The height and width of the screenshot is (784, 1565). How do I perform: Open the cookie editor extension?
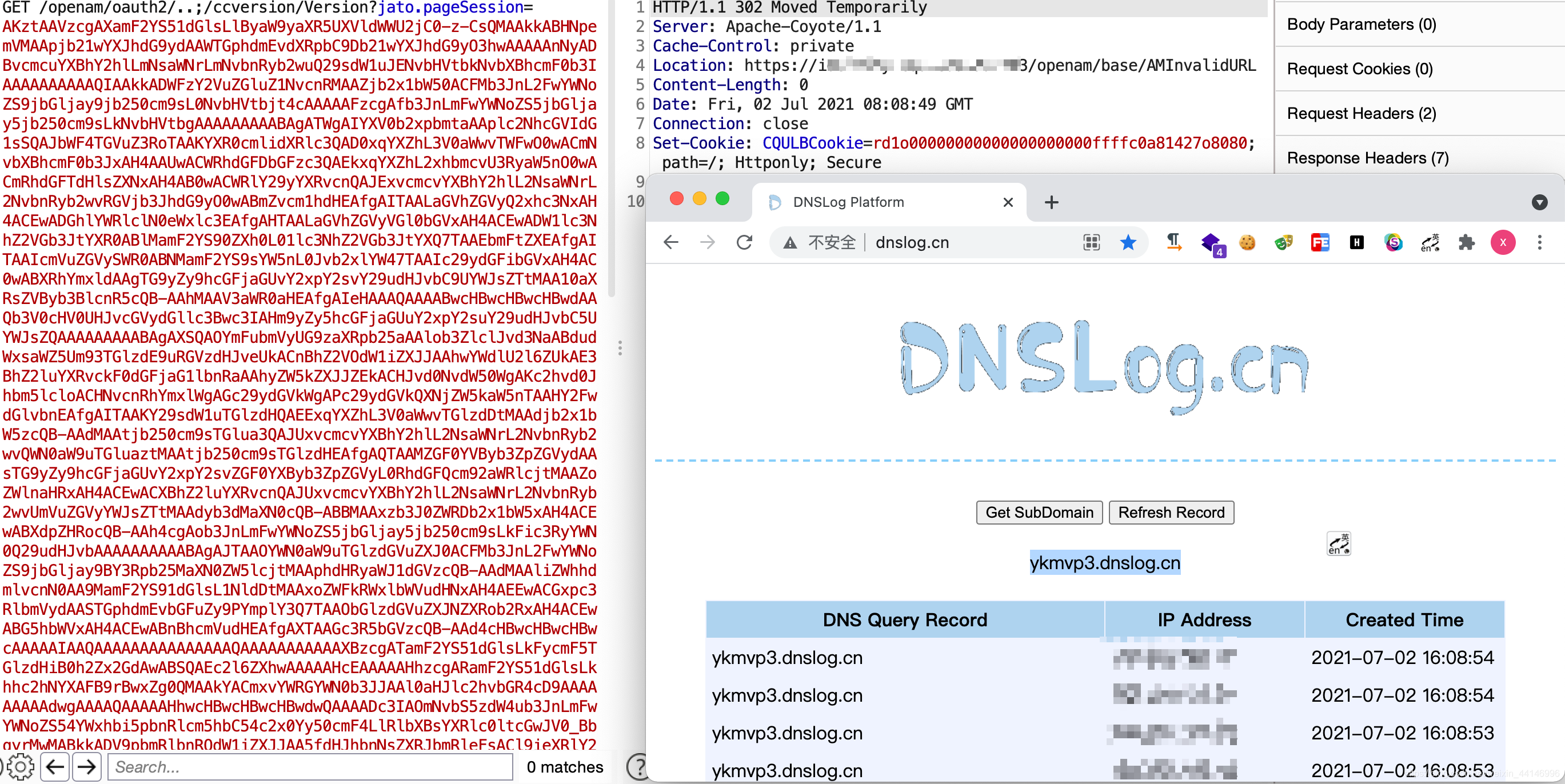(x=1247, y=243)
